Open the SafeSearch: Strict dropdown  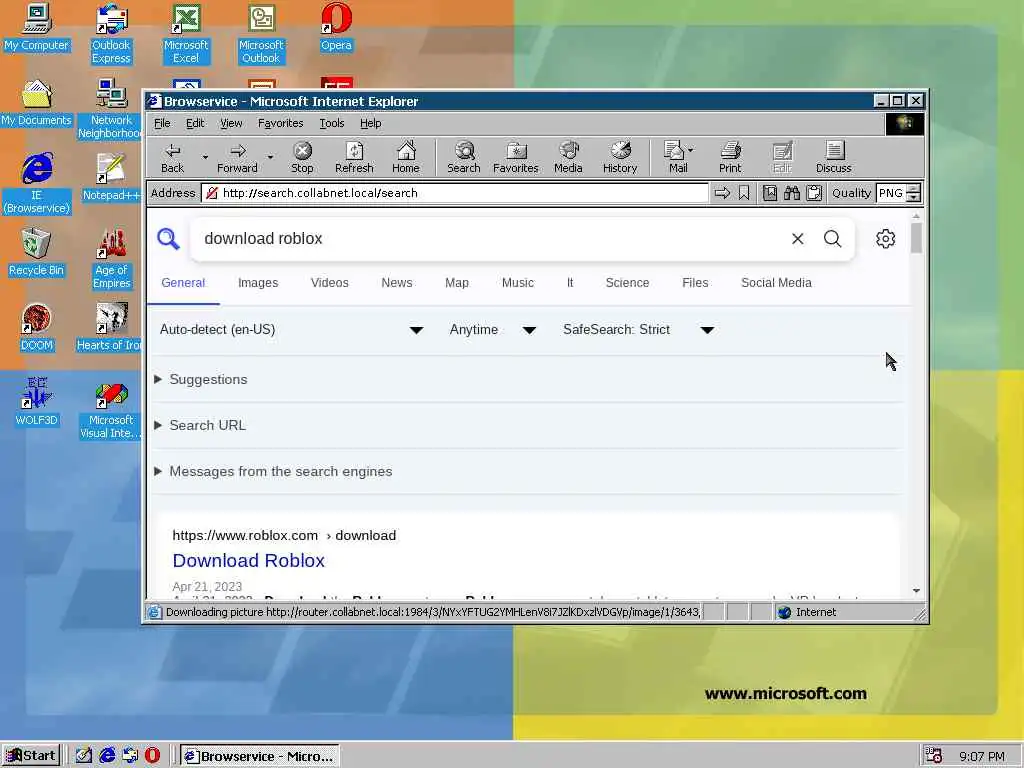pyautogui.click(x=638, y=330)
